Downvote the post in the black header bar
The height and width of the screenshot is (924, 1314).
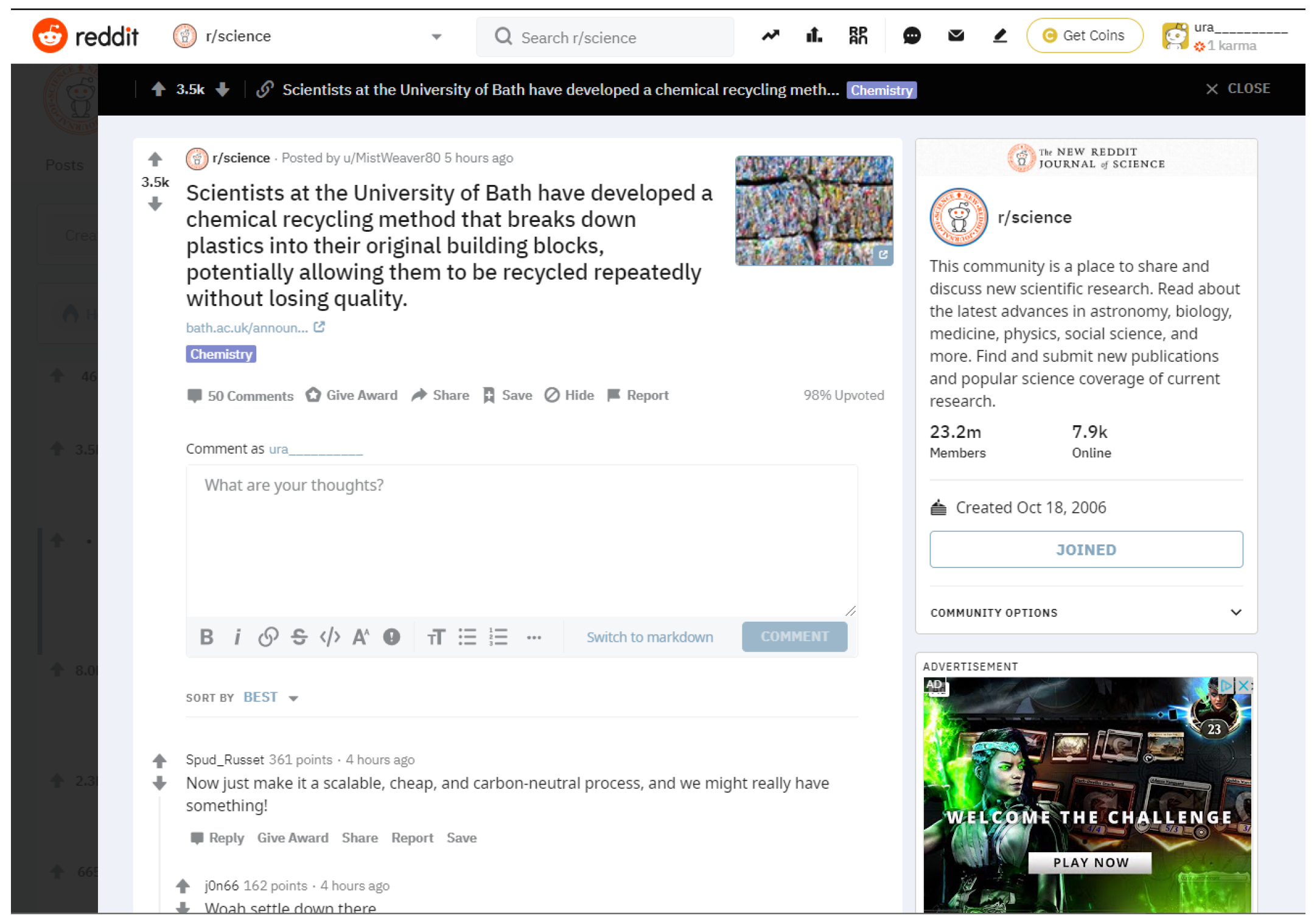[x=223, y=89]
